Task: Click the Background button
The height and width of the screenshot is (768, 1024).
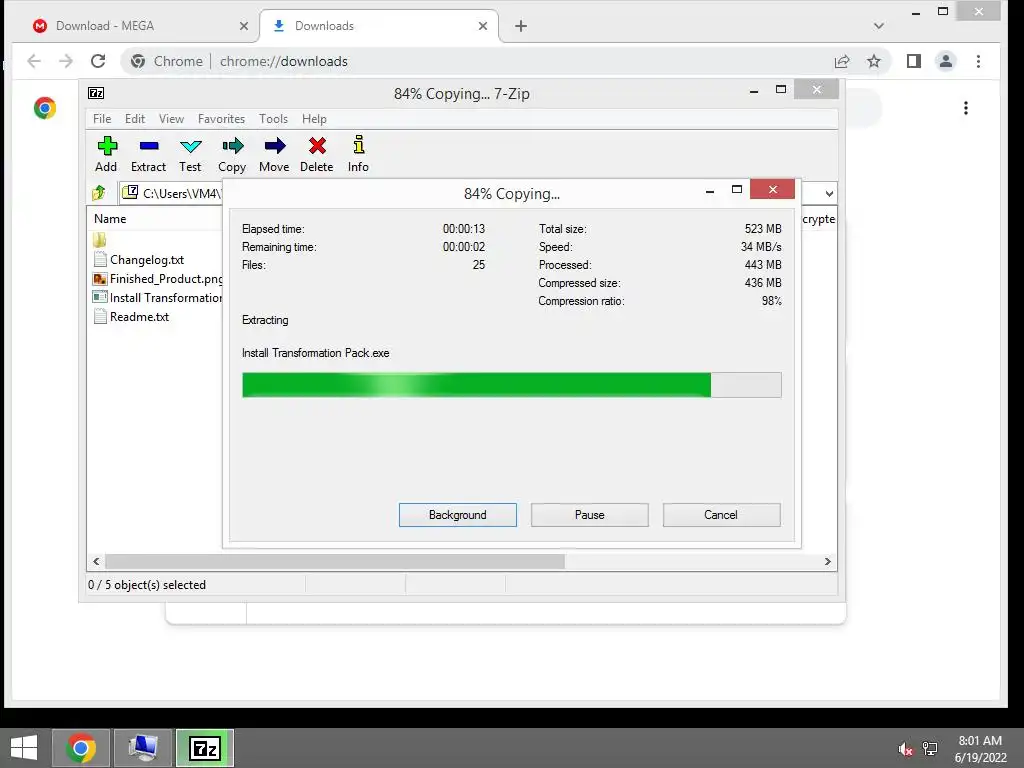Action: (458, 515)
